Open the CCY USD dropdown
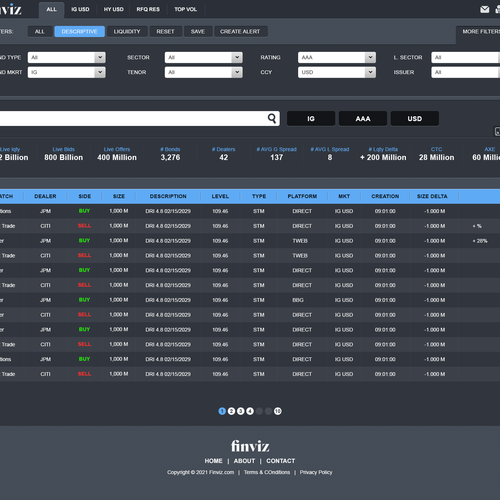 tap(337, 72)
